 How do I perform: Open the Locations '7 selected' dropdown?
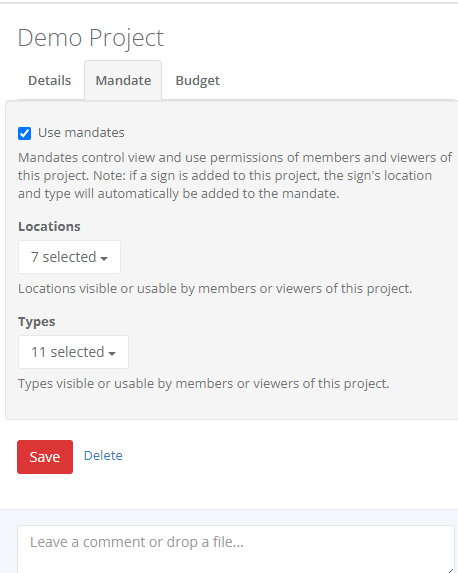coord(69,257)
